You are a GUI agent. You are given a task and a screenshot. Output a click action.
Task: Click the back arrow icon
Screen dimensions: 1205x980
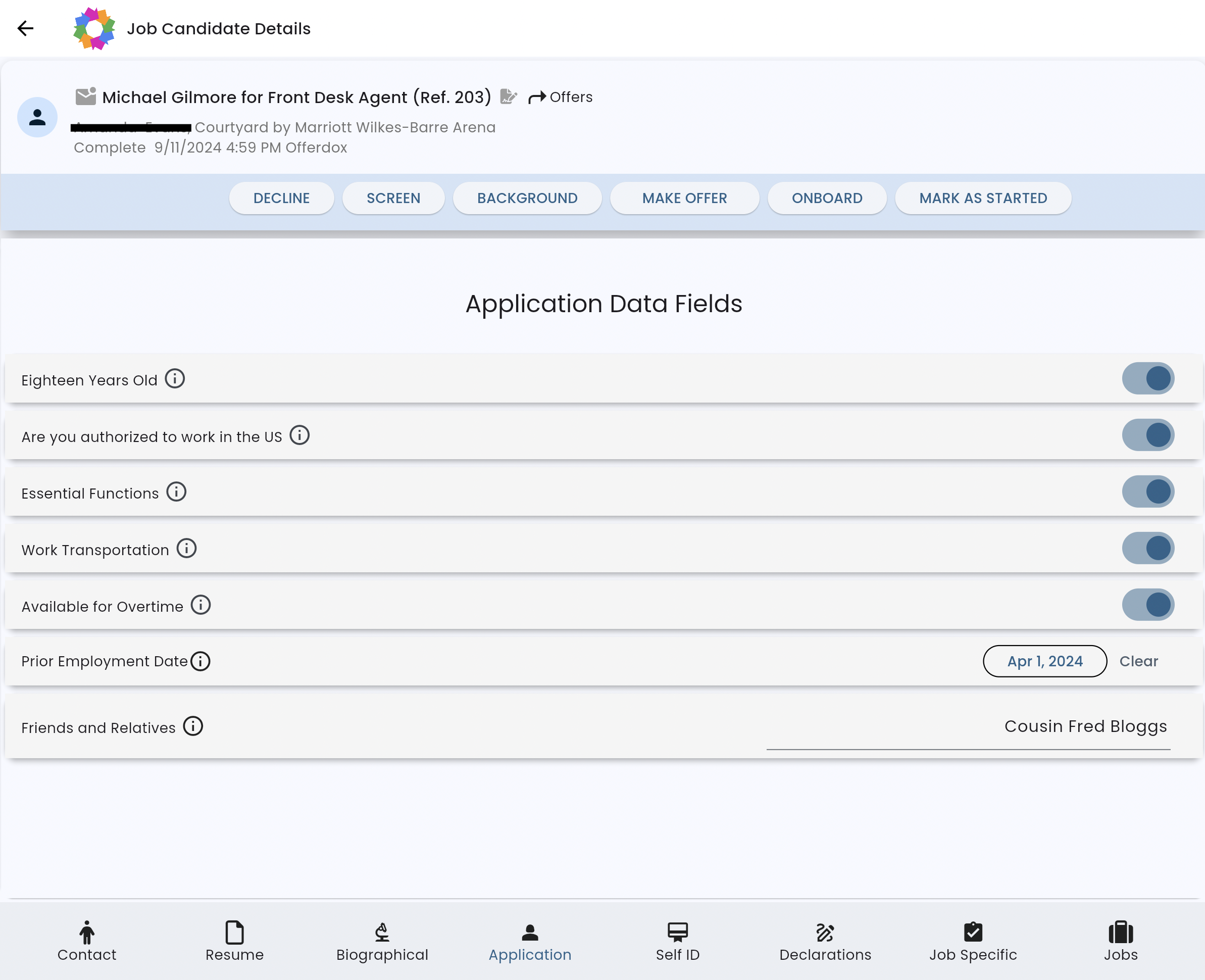(25, 28)
